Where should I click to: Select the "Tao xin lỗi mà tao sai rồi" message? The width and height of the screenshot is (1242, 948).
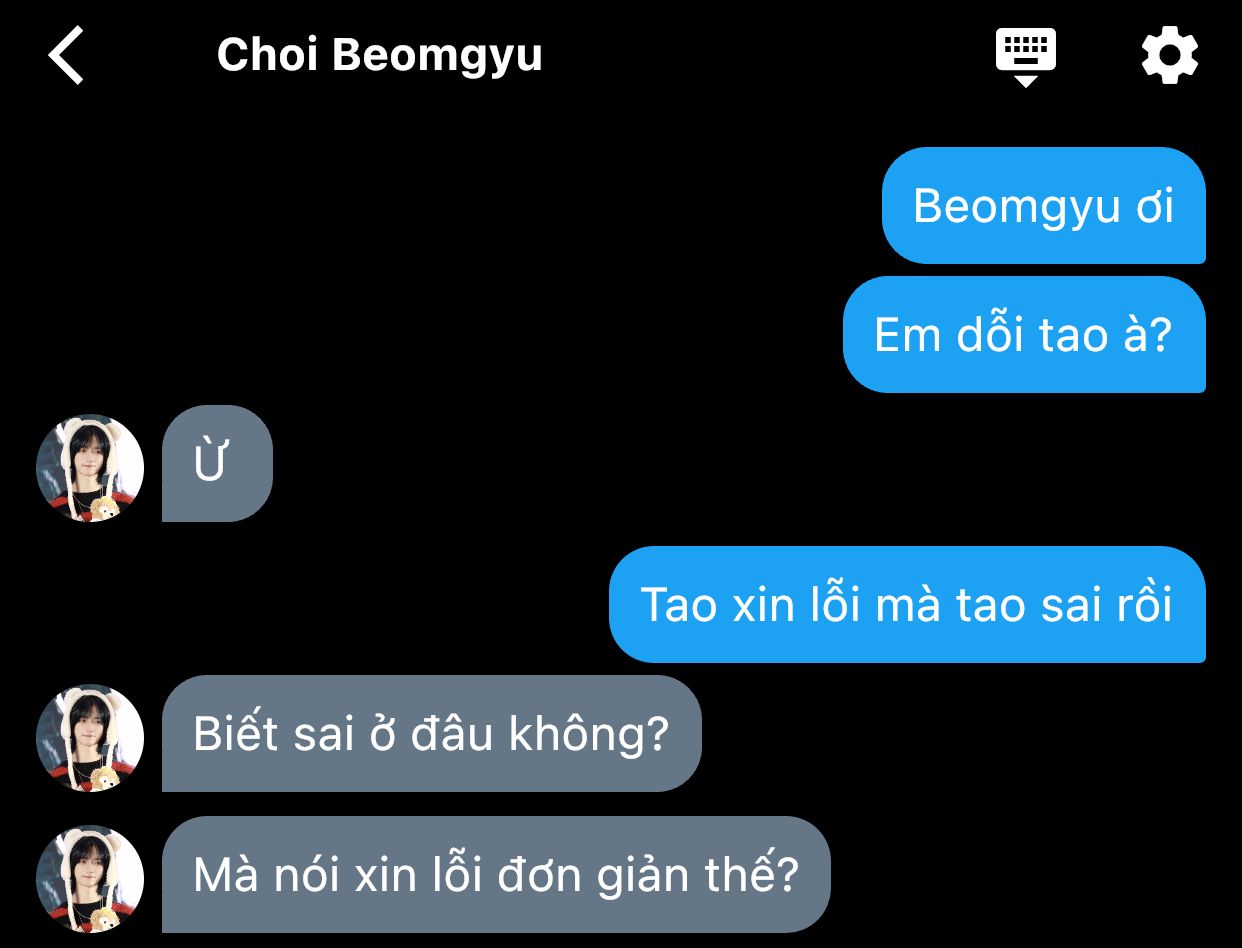coord(907,604)
